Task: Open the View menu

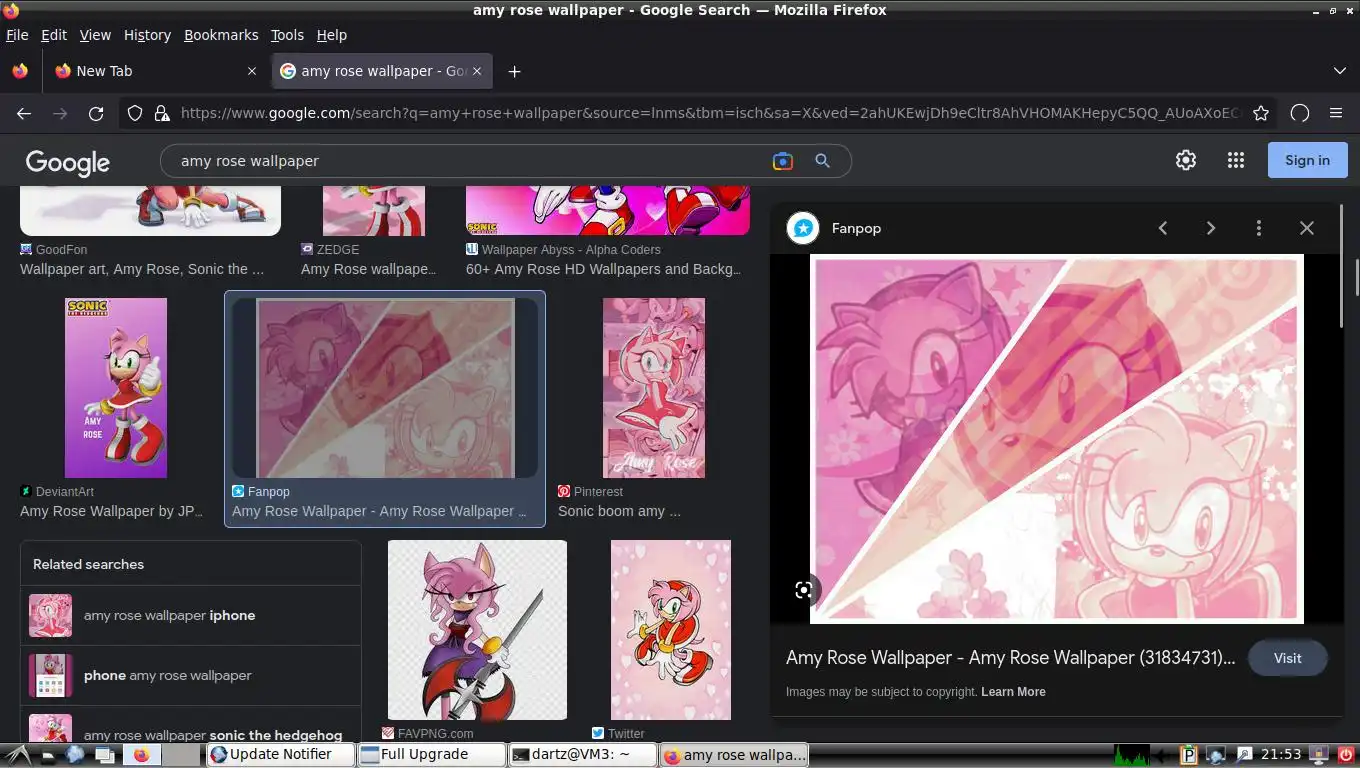Action: point(95,35)
